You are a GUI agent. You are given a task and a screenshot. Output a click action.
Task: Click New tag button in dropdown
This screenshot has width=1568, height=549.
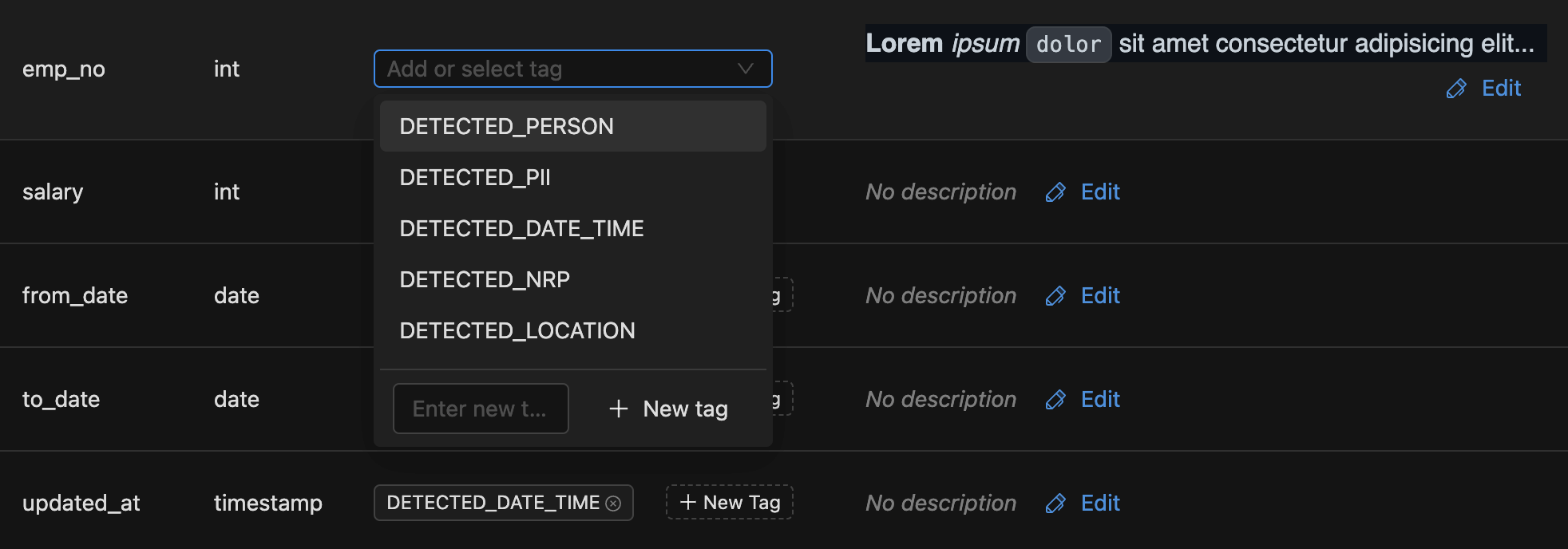668,409
